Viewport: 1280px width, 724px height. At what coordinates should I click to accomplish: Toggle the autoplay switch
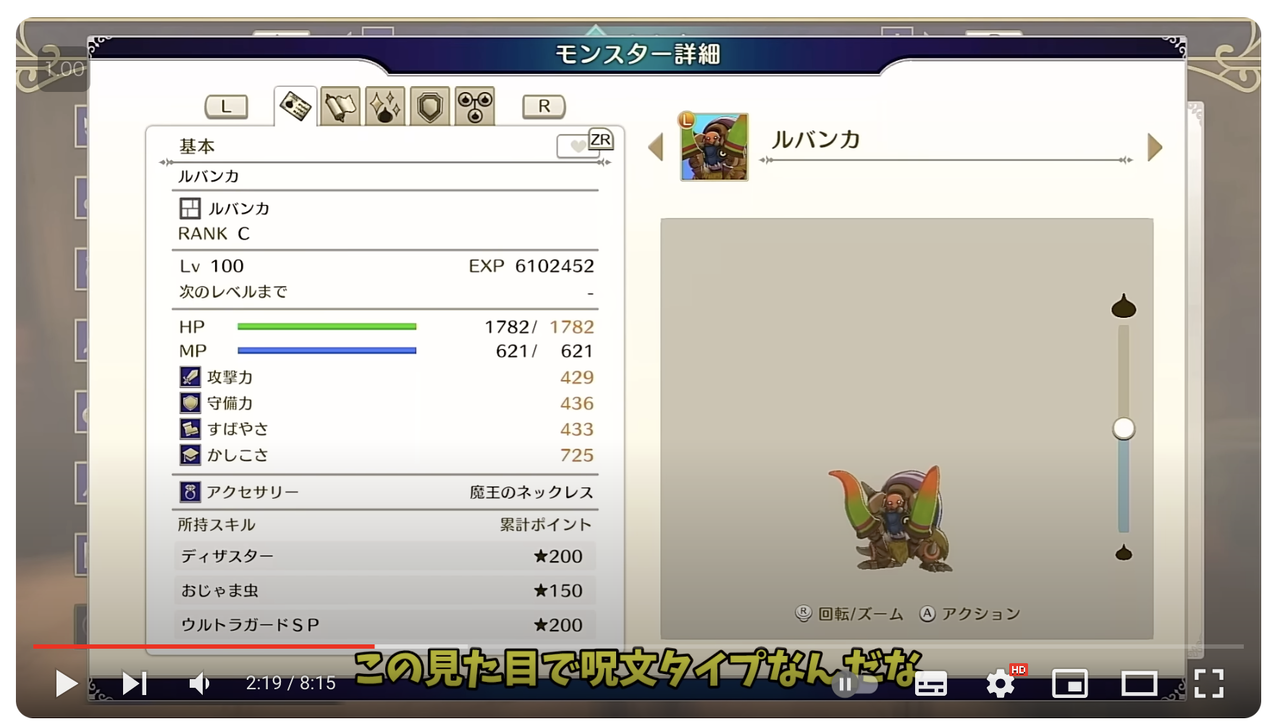coord(853,684)
